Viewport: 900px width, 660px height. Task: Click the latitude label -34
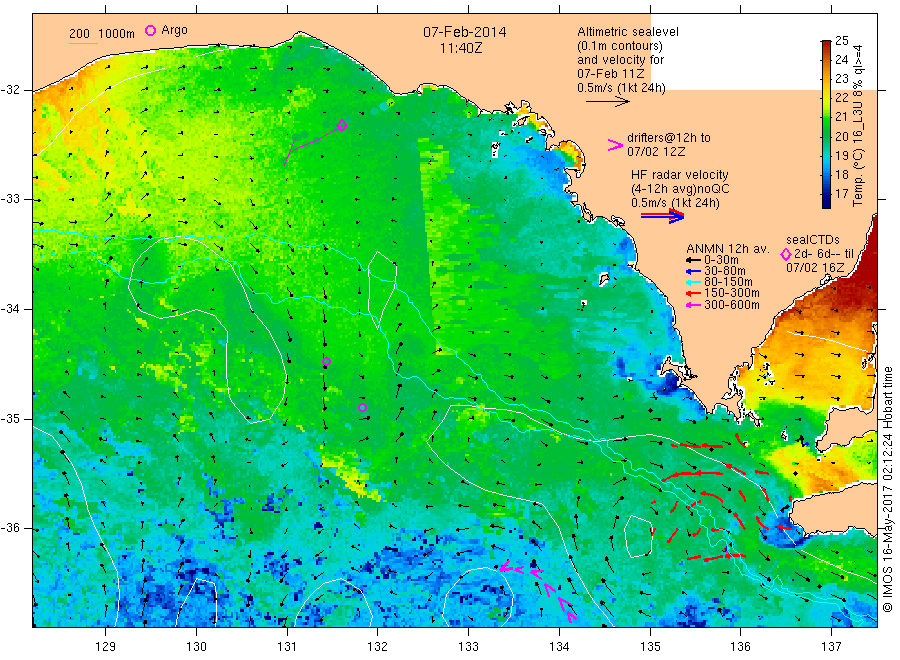[x=10, y=309]
